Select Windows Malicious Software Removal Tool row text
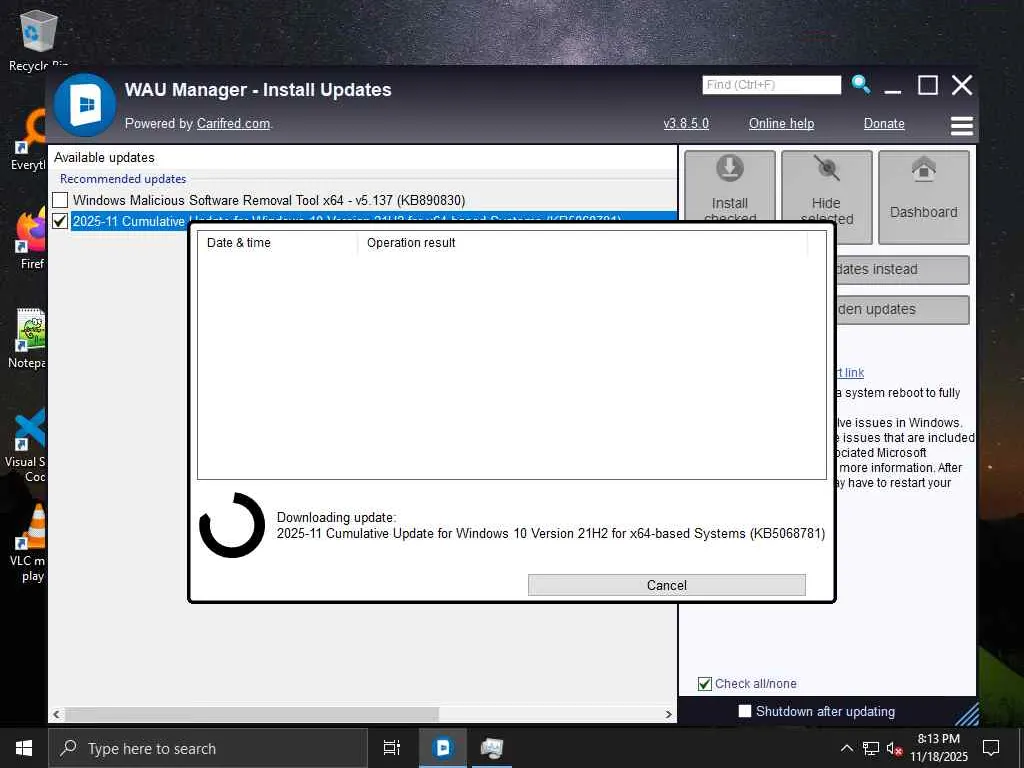1024x768 pixels. point(269,200)
